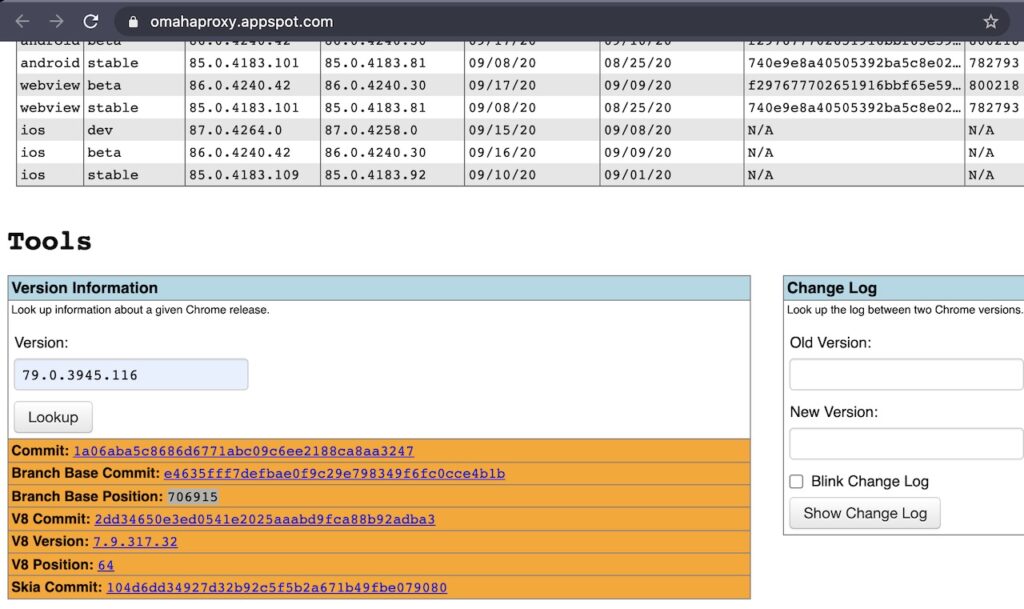Viewport: 1024px width, 609px height.
Task: Click the browser forward arrow
Action: [x=57, y=22]
